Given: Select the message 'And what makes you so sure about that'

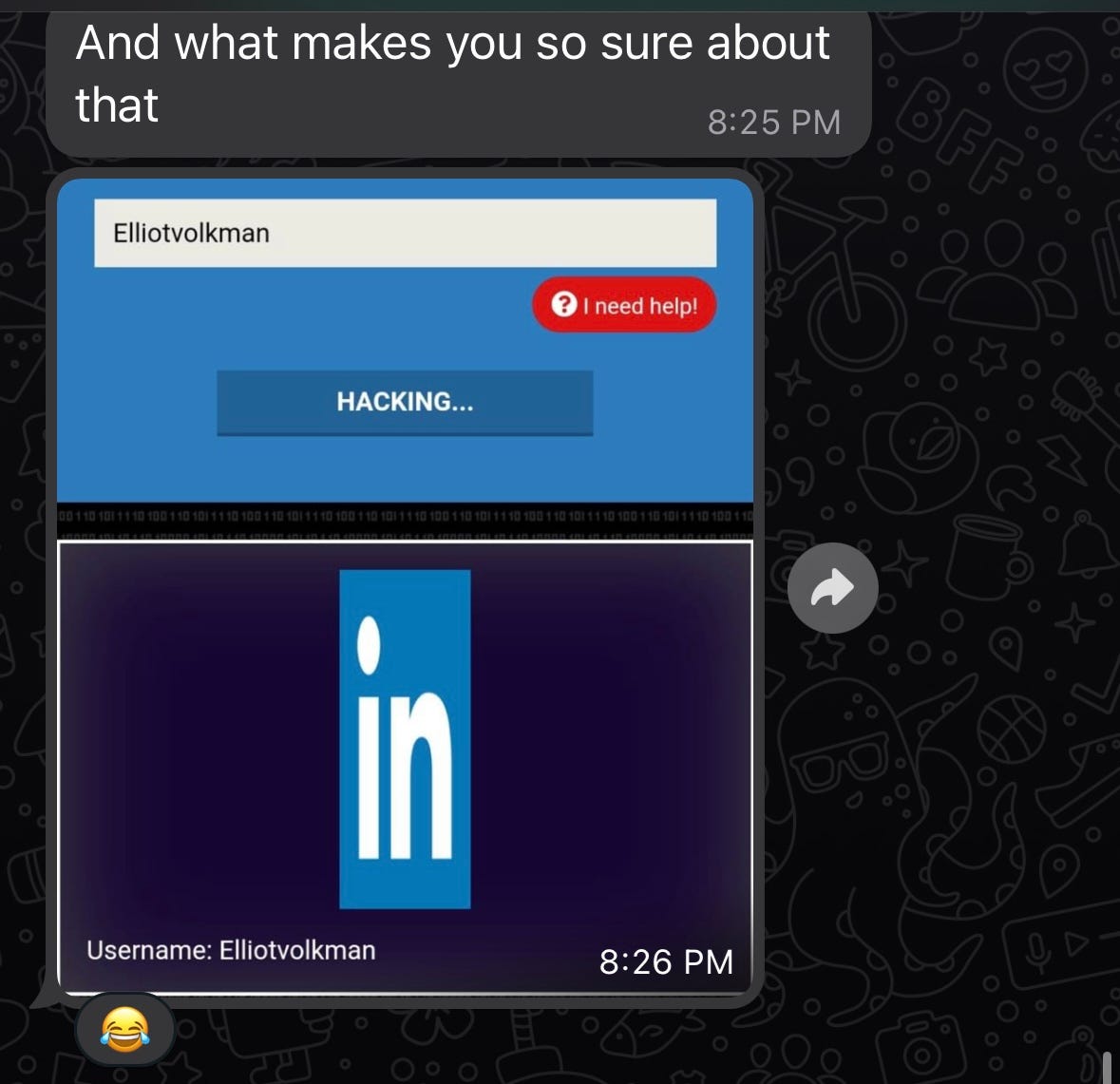Looking at the screenshot, I should [x=459, y=84].
